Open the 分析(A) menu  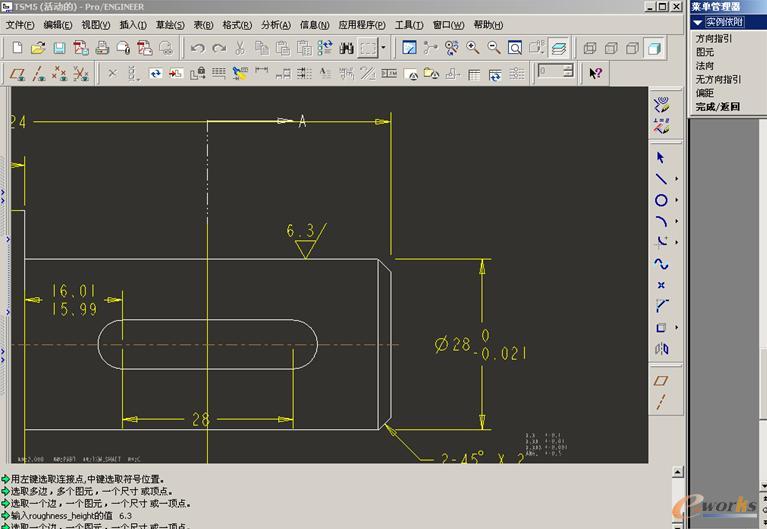(x=276, y=25)
